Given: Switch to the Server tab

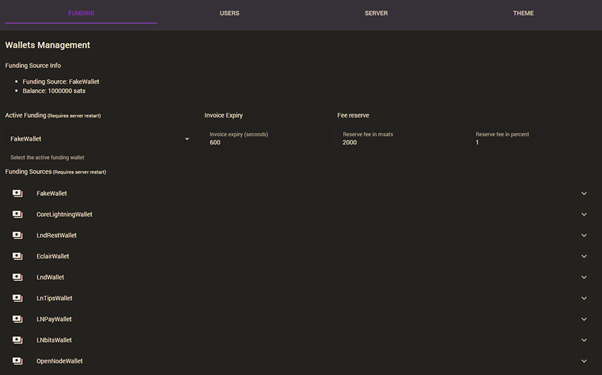Looking at the screenshot, I should [376, 13].
